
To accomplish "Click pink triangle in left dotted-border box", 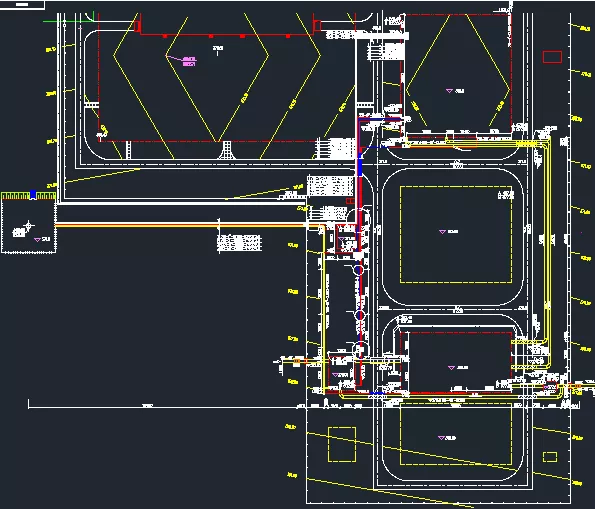I will pyautogui.click(x=37, y=240).
